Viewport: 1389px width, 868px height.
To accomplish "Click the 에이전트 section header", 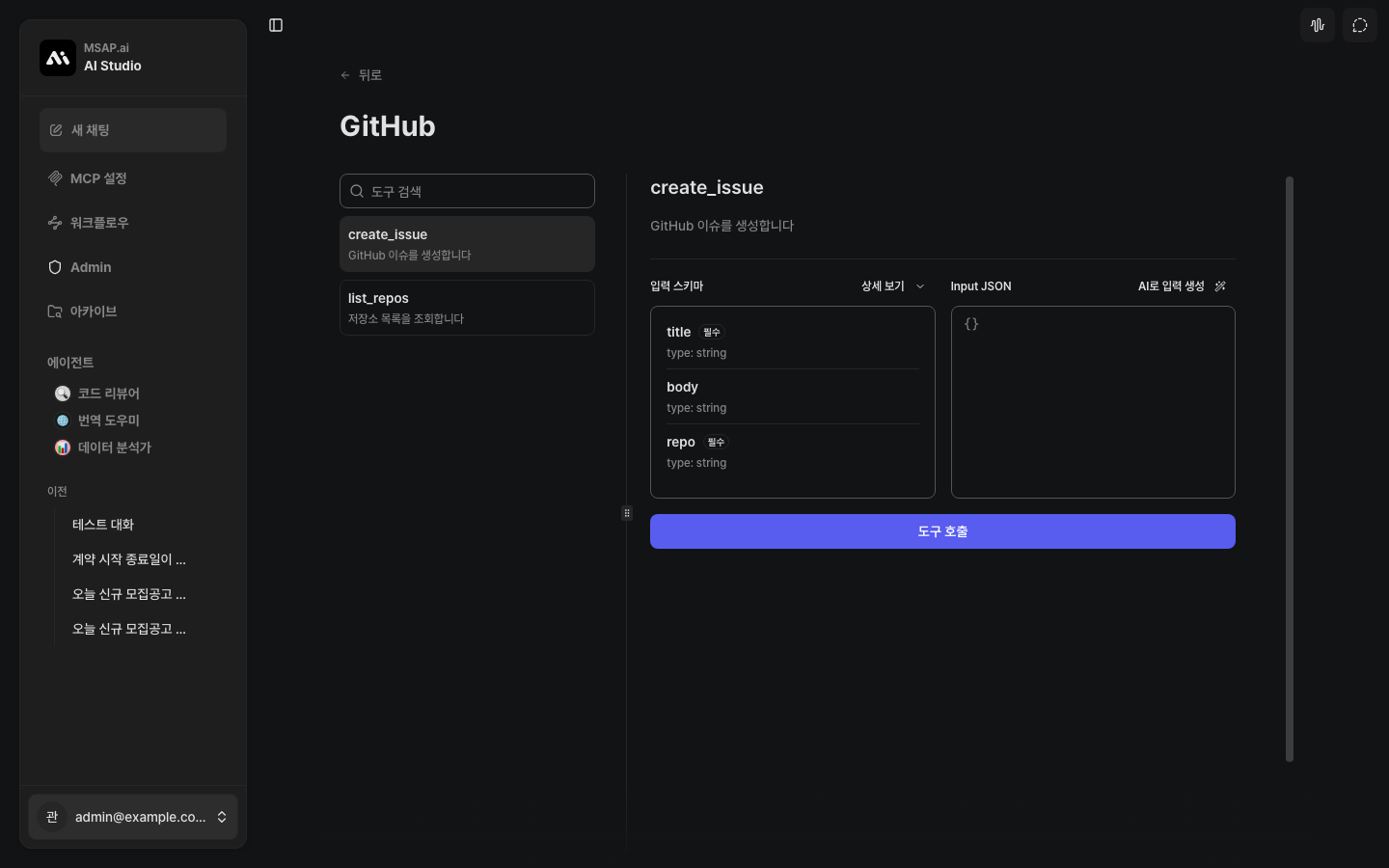I will click(70, 363).
